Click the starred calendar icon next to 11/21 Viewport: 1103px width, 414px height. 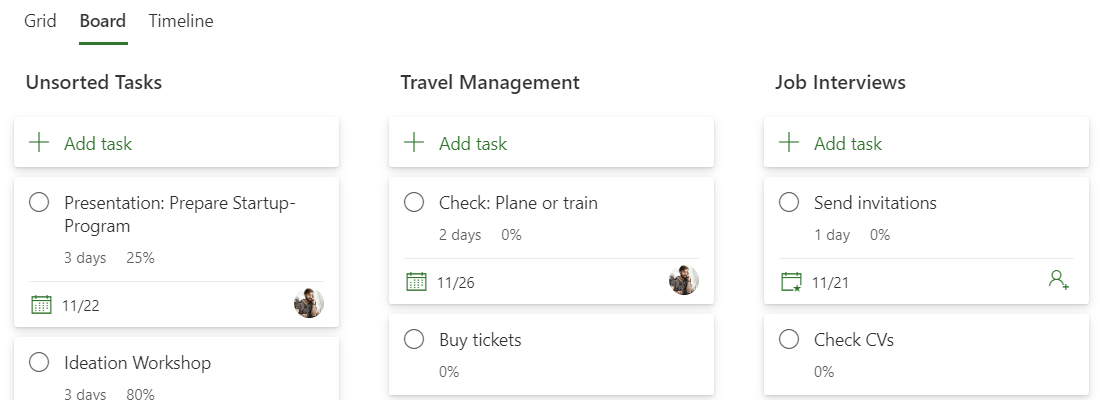coord(791,282)
